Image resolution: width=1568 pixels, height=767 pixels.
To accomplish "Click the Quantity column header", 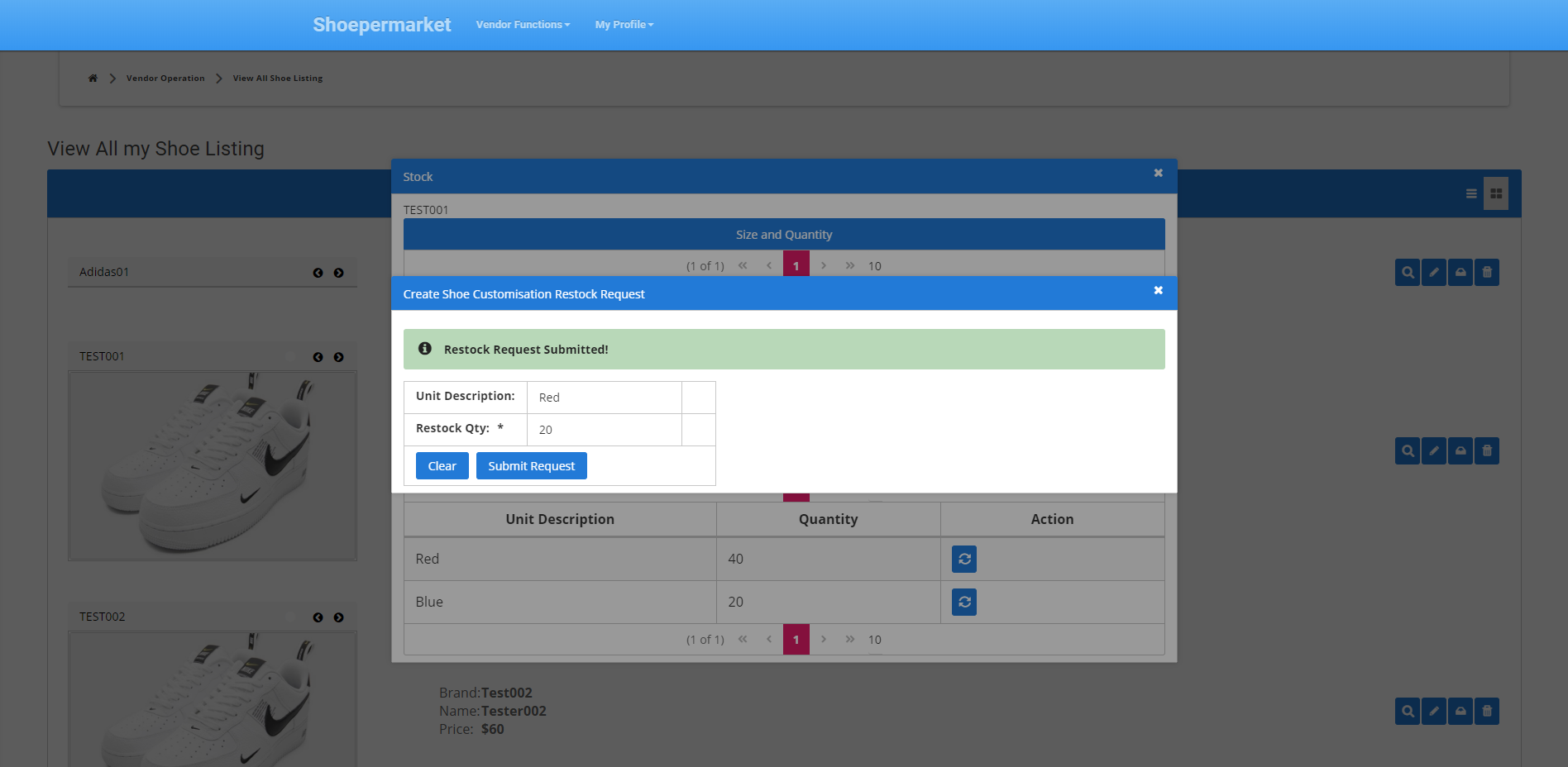I will [x=828, y=519].
